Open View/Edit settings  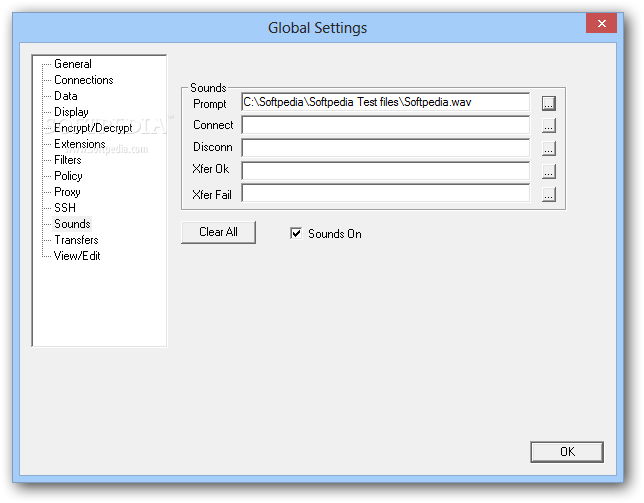pyautogui.click(x=77, y=256)
